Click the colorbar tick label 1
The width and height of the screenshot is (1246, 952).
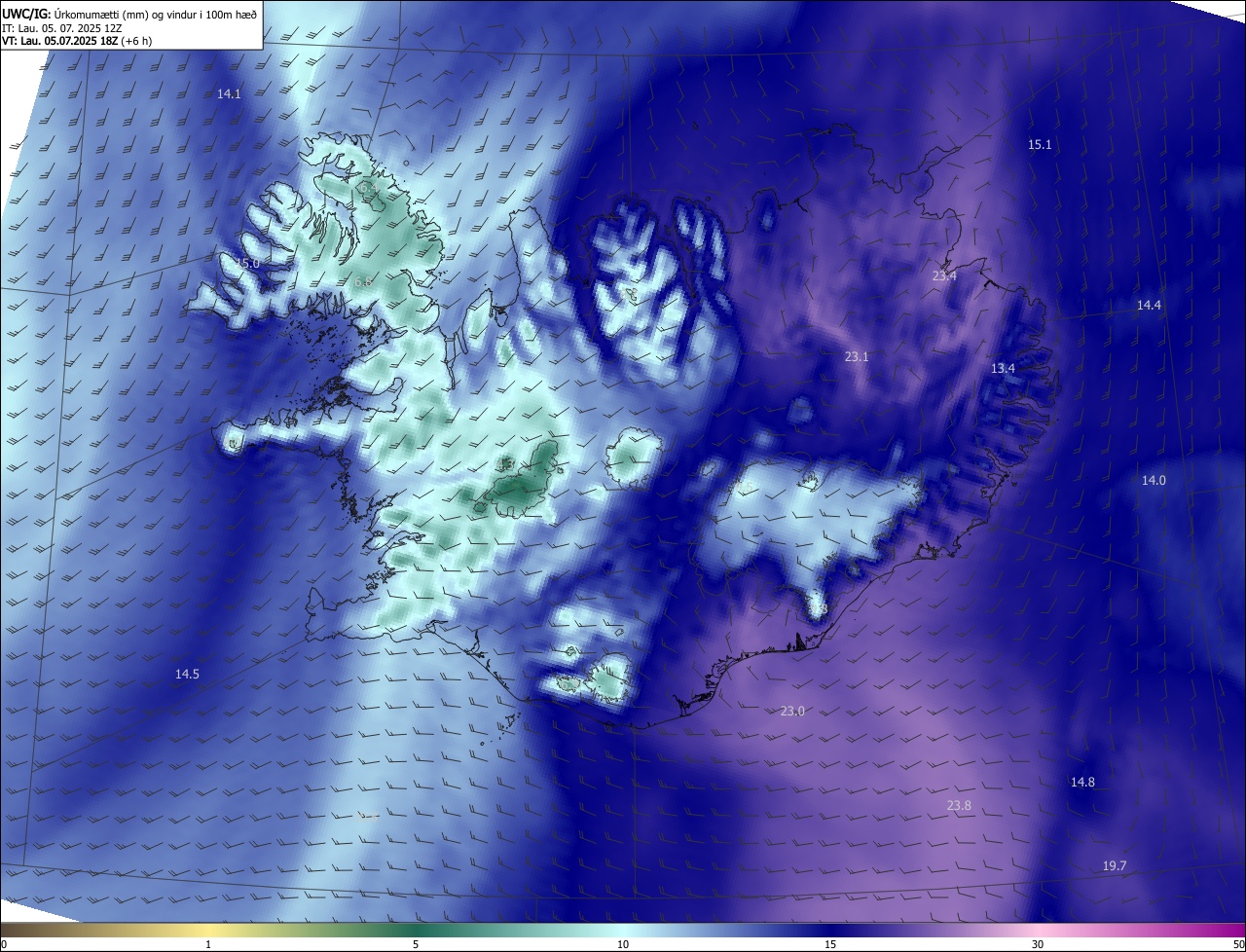[208, 944]
